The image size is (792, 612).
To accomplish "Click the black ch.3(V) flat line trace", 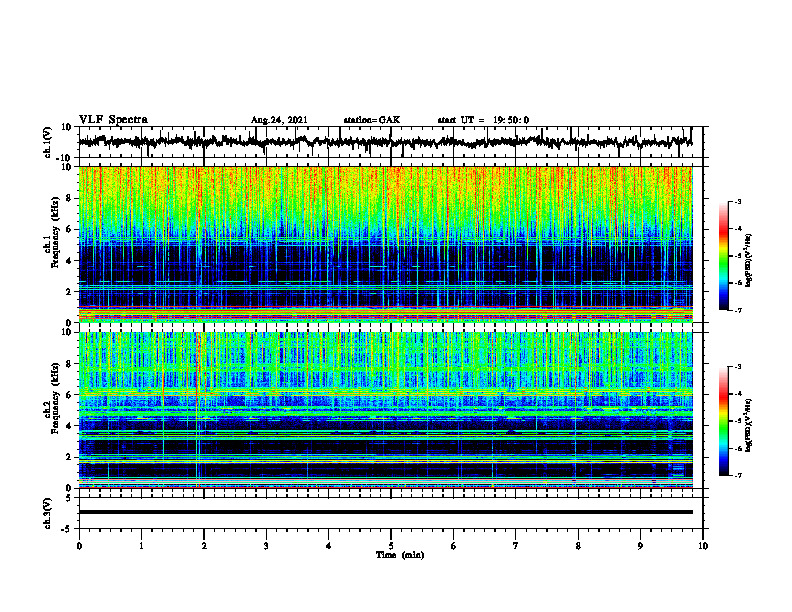I will 386,512.
